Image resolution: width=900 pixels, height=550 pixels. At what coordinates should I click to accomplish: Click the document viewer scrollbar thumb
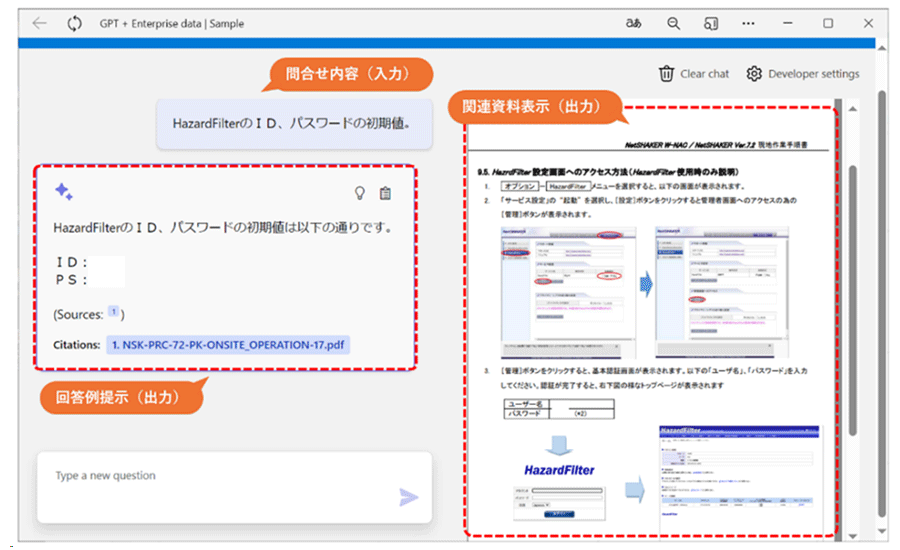tap(853, 300)
